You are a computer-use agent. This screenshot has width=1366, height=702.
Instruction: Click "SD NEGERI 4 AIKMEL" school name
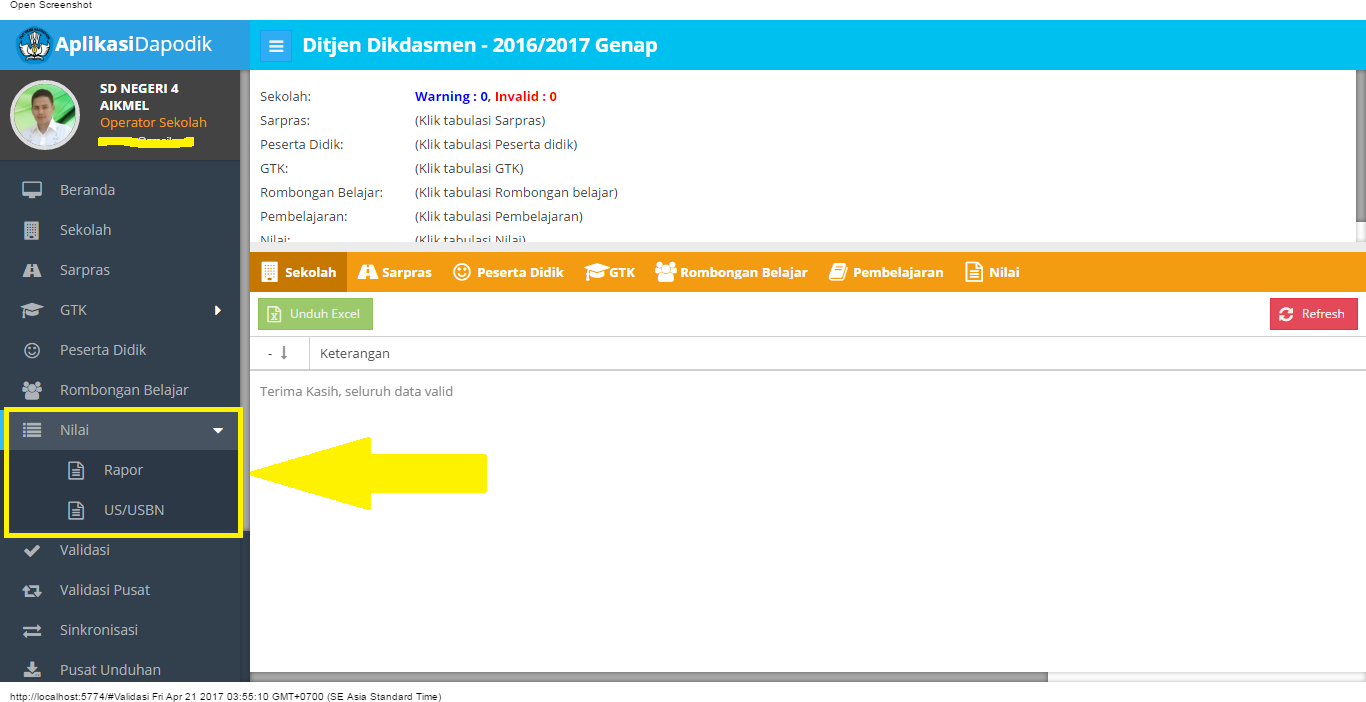click(139, 97)
